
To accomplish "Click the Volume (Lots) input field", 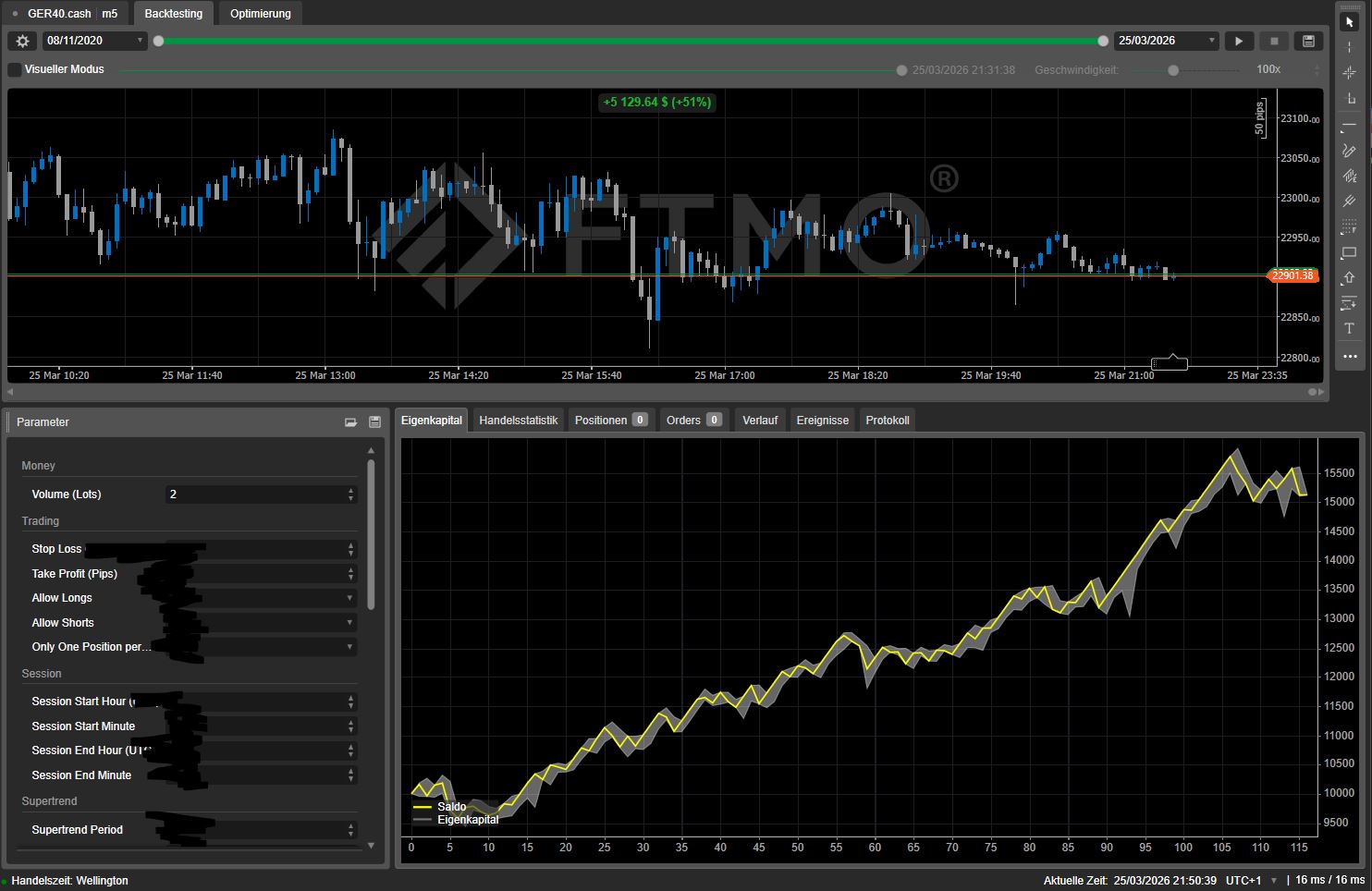I will (254, 494).
